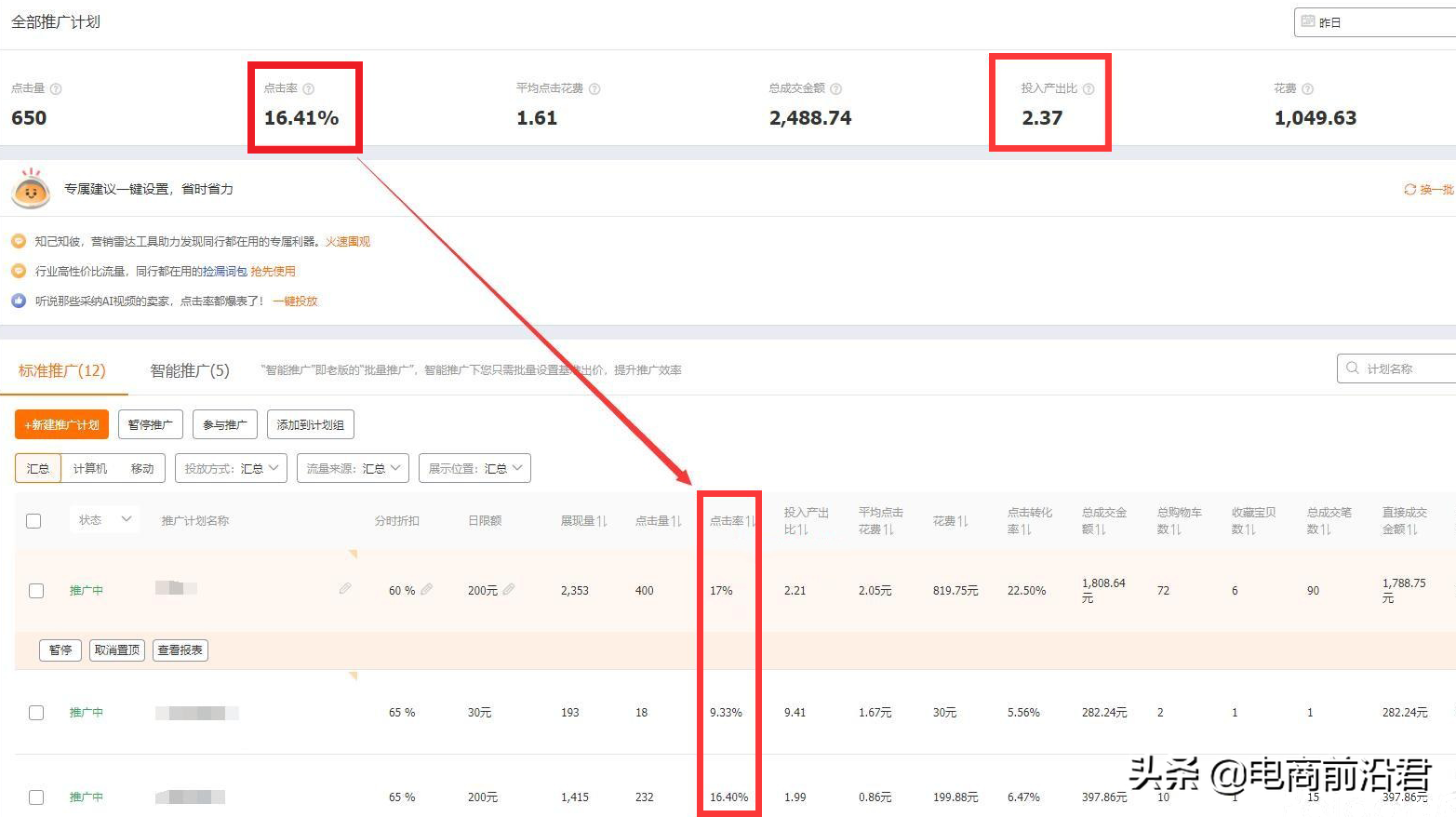The image size is (1456, 817).
Task: Open the 展示位置 dropdown
Action: pyautogui.click(x=474, y=469)
